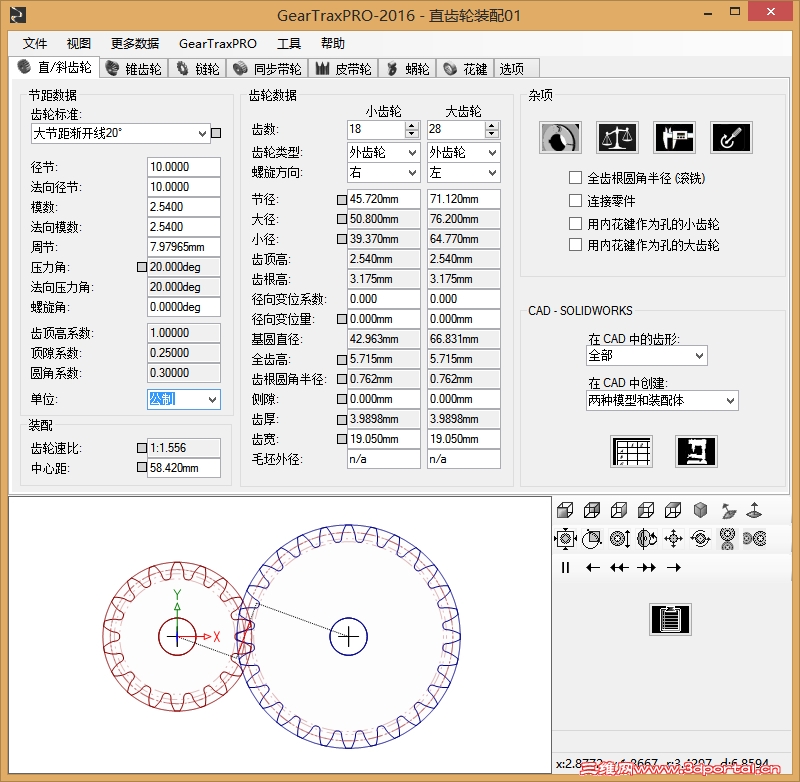Enable 全齿根圆角半径 (滚铣) checkbox
The width and height of the screenshot is (800, 782).
tap(576, 178)
